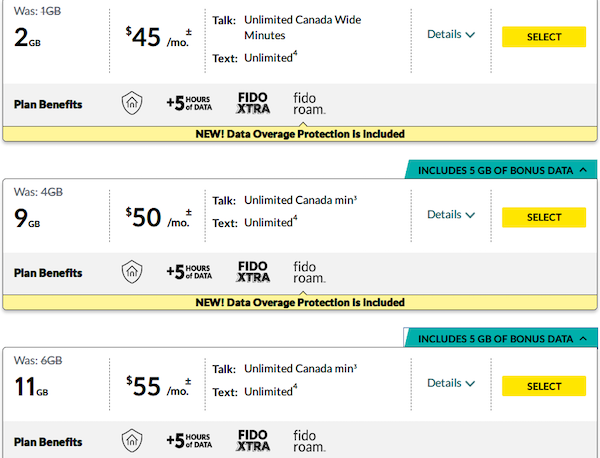Click fido roam logo in the 11GB plan

tap(309, 441)
